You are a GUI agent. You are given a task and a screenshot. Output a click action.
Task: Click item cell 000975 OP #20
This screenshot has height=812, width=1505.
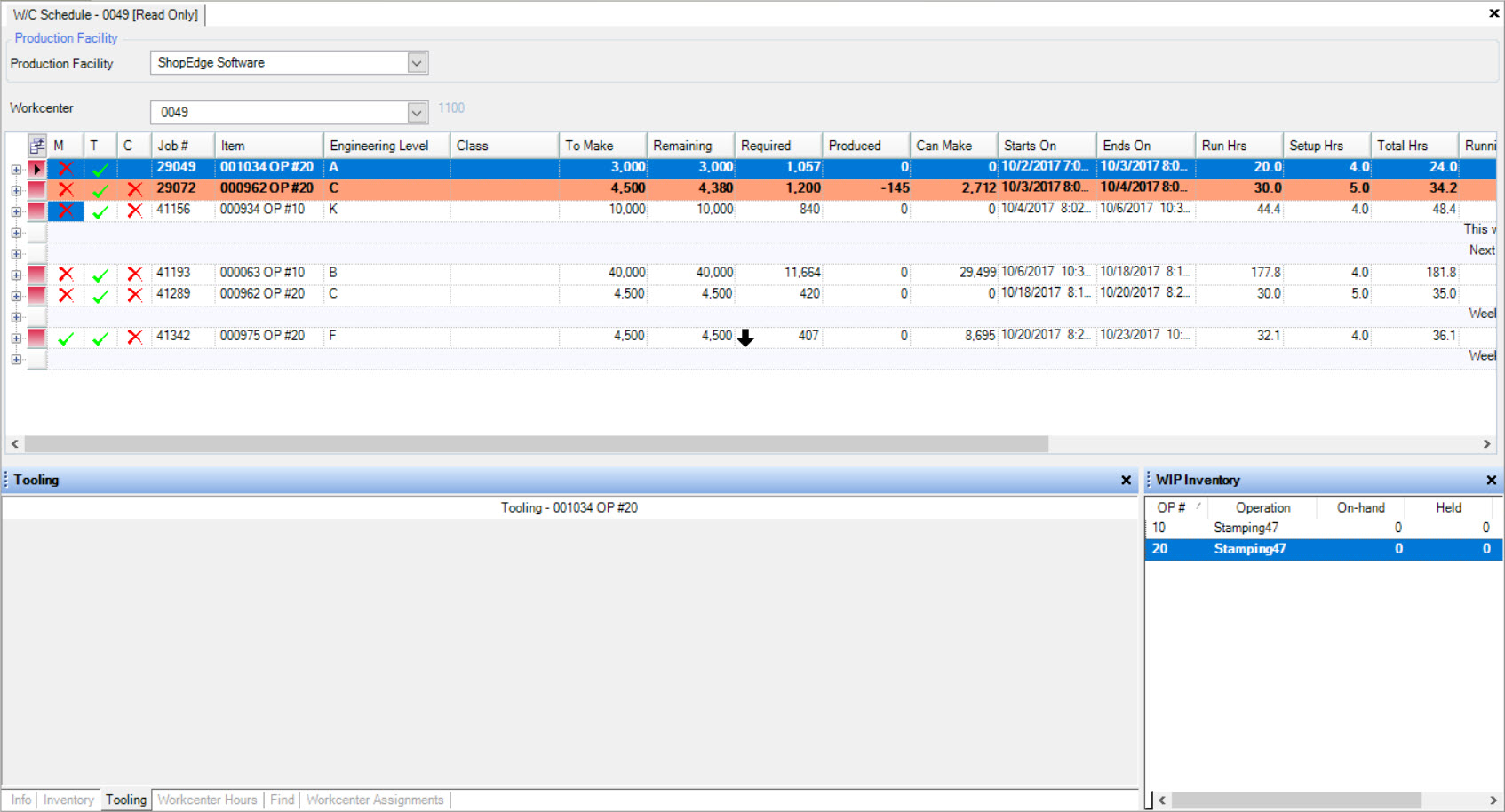(263, 336)
